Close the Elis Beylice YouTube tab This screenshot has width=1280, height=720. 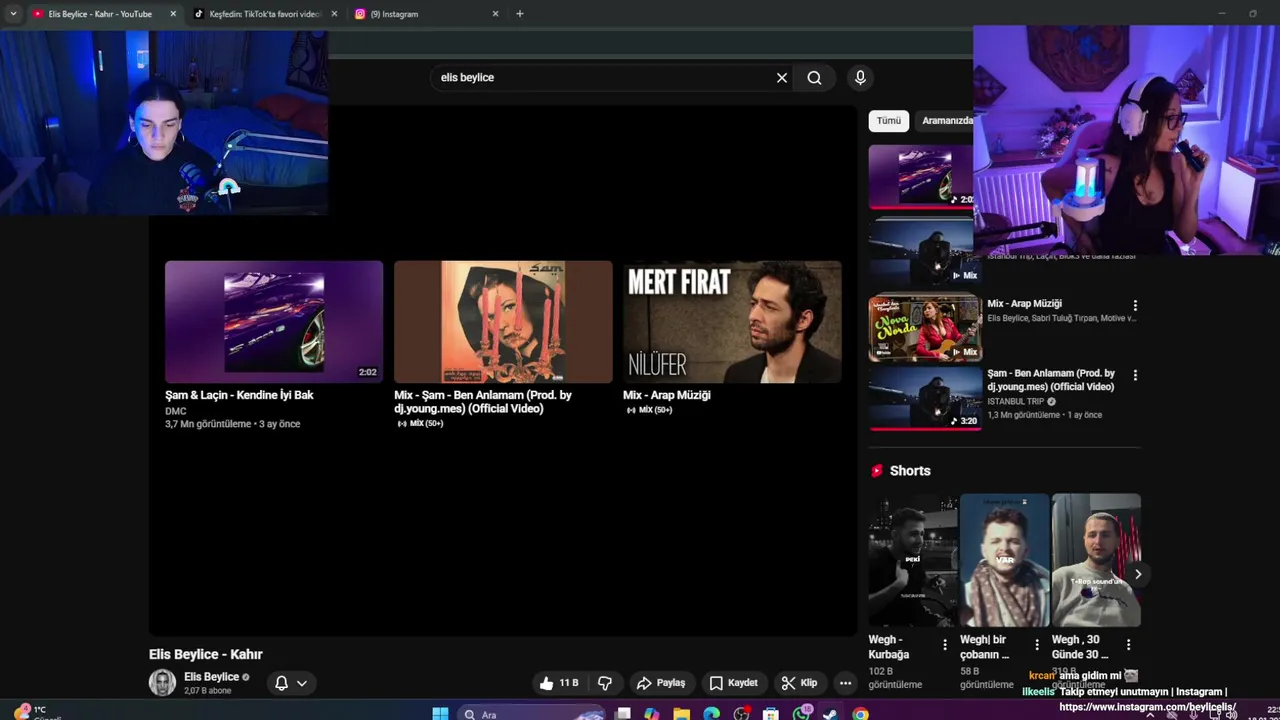tap(173, 14)
